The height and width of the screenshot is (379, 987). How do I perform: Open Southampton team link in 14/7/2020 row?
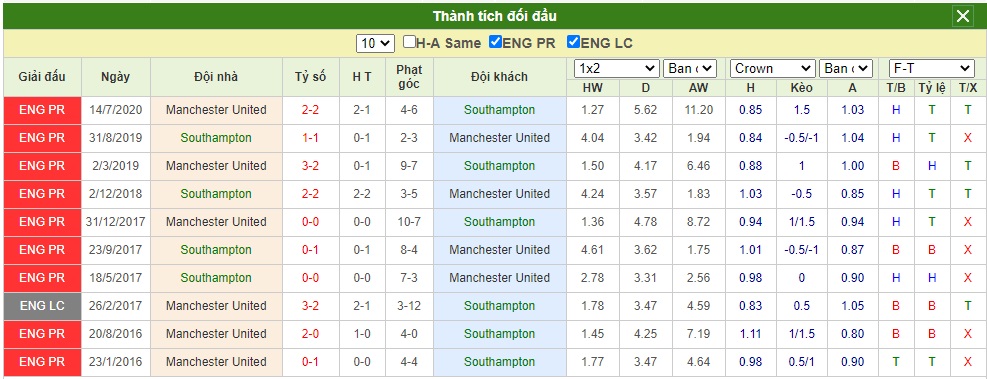click(500, 110)
